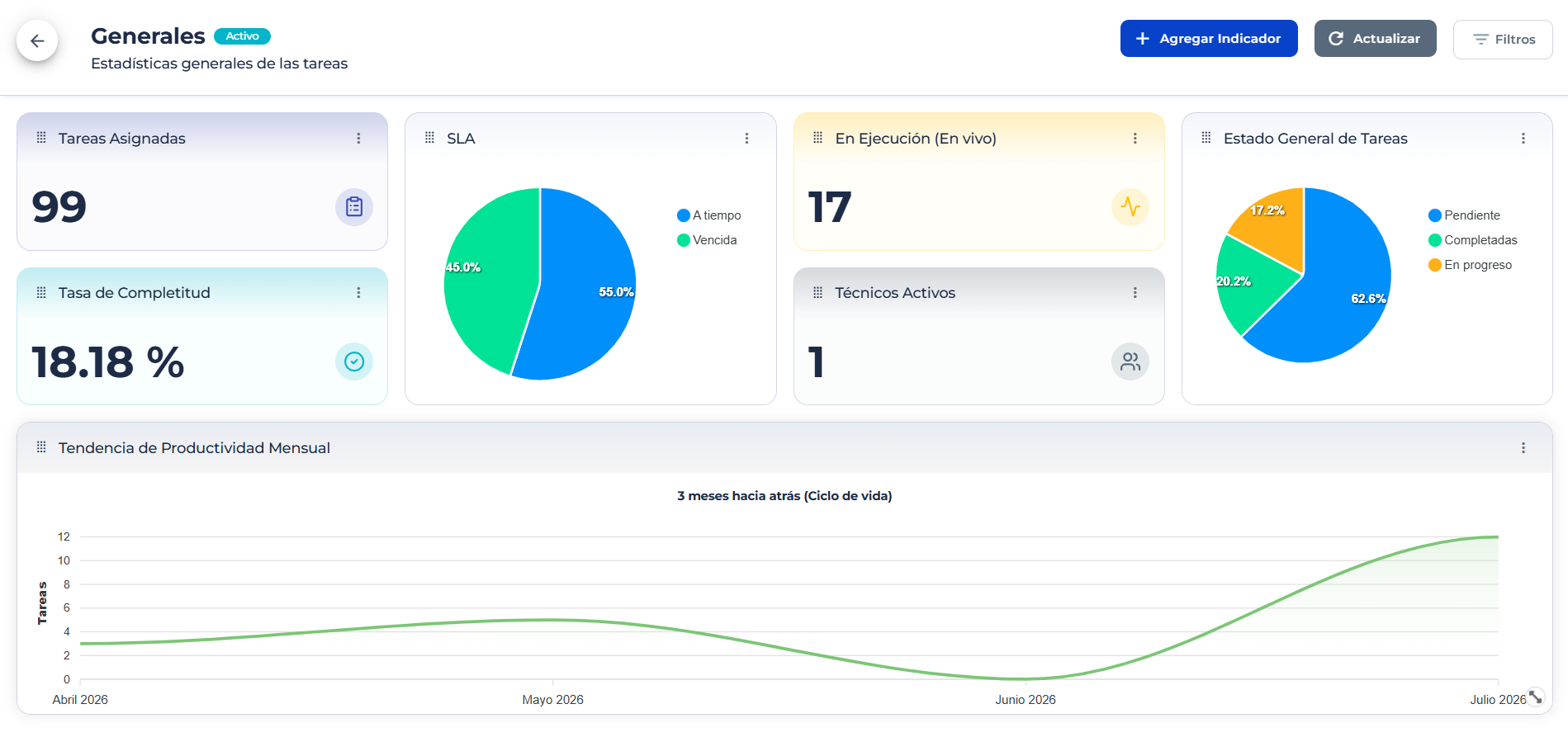Click the value 99 in Tareas Asignadas
This screenshot has width=1568, height=756.
(x=59, y=206)
